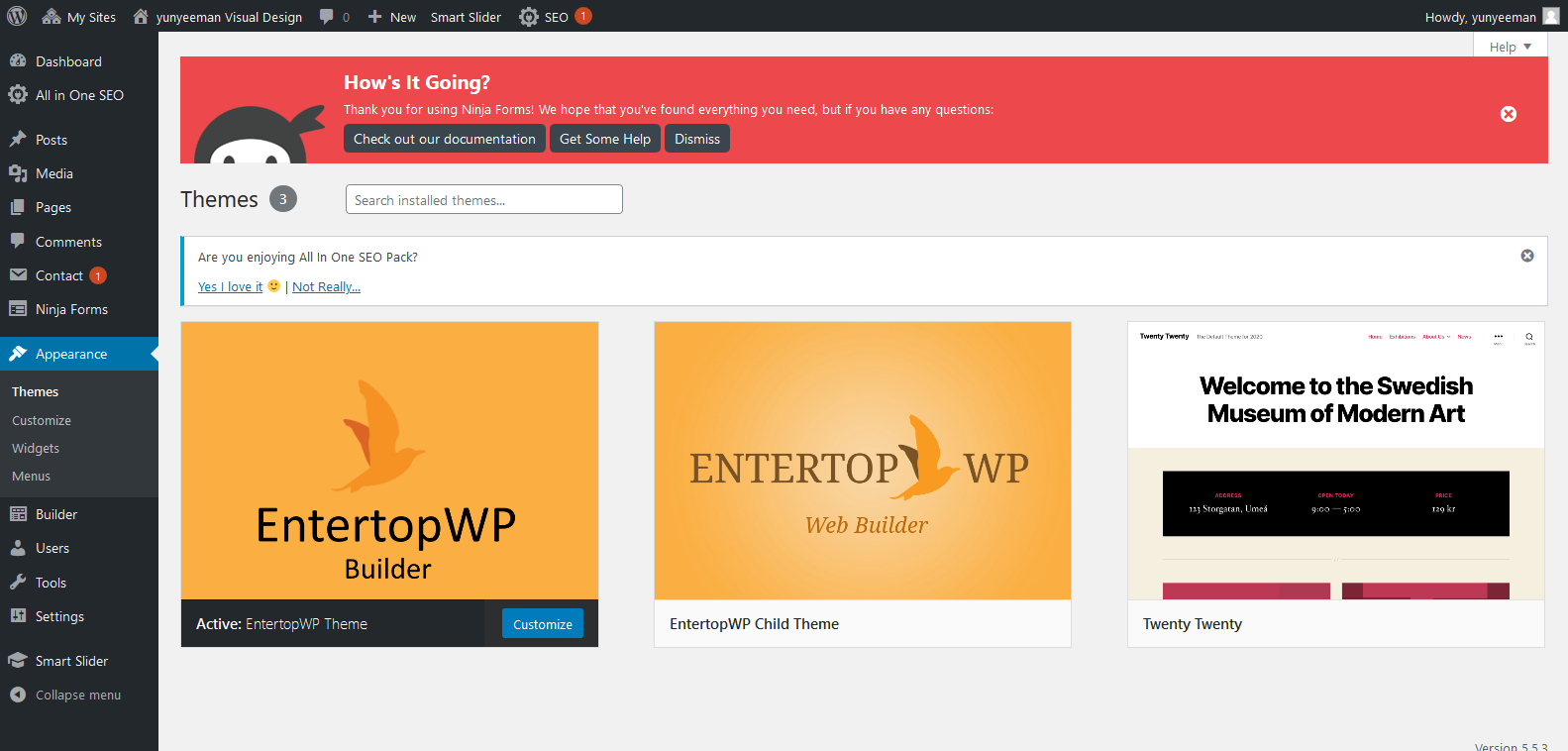Open Widgets submenu item
Image resolution: width=1568 pixels, height=751 pixels.
pos(36,448)
